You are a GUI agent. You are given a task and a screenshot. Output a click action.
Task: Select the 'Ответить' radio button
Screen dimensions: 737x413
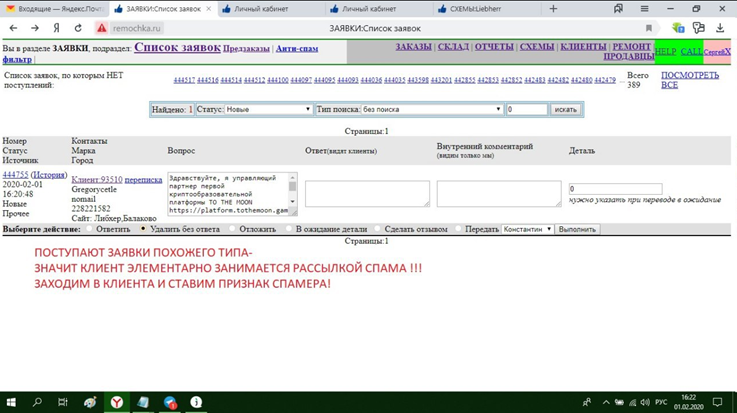point(103,229)
